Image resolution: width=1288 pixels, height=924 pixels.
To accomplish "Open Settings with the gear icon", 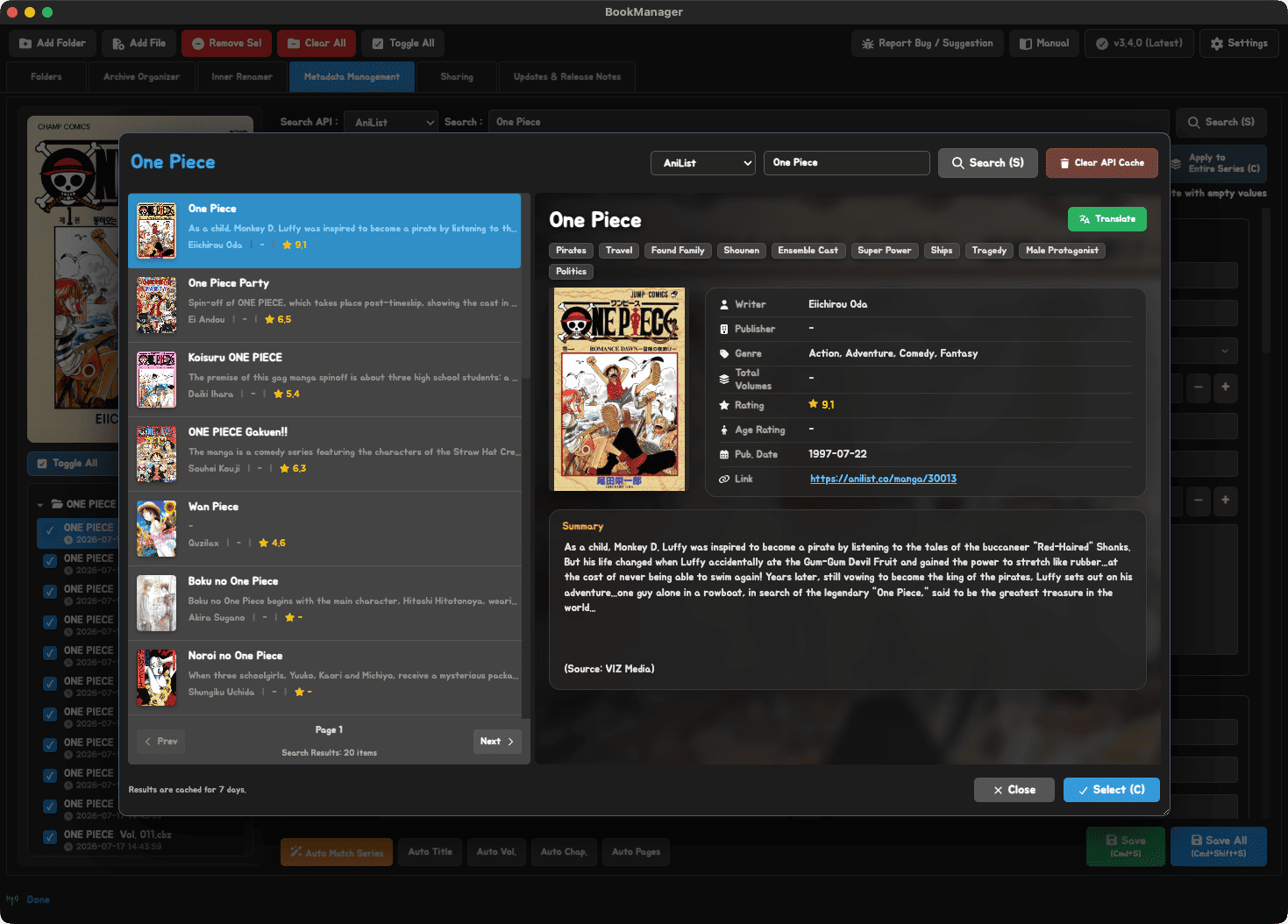I will point(1217,44).
